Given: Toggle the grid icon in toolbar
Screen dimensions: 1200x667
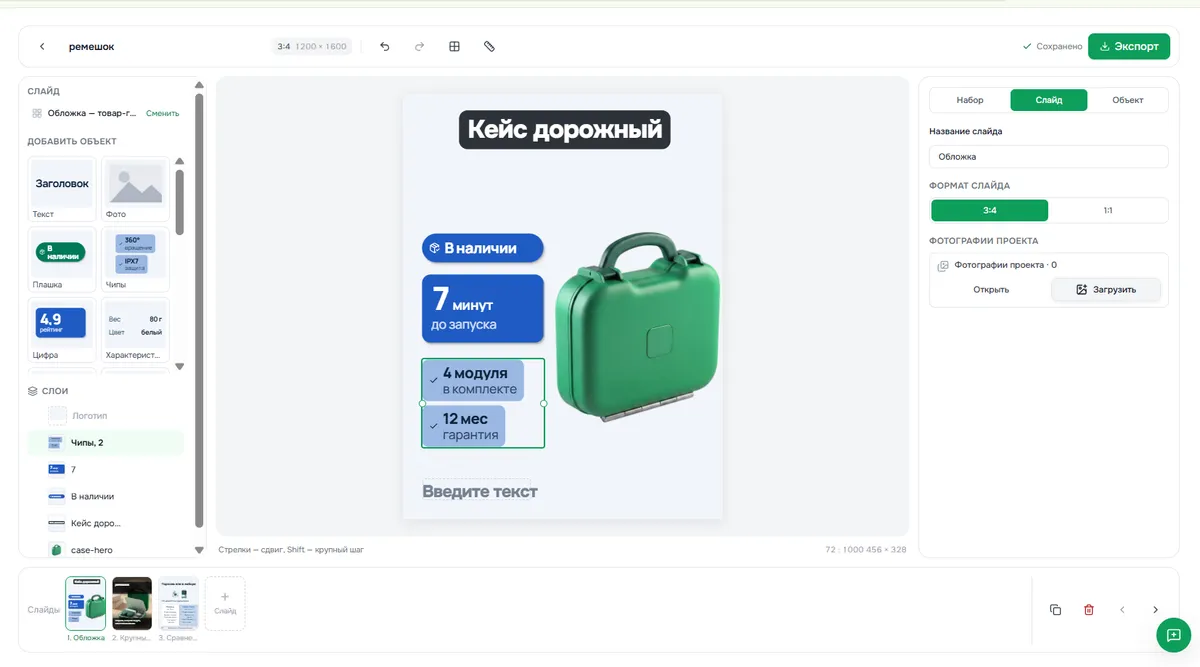Looking at the screenshot, I should (454, 46).
